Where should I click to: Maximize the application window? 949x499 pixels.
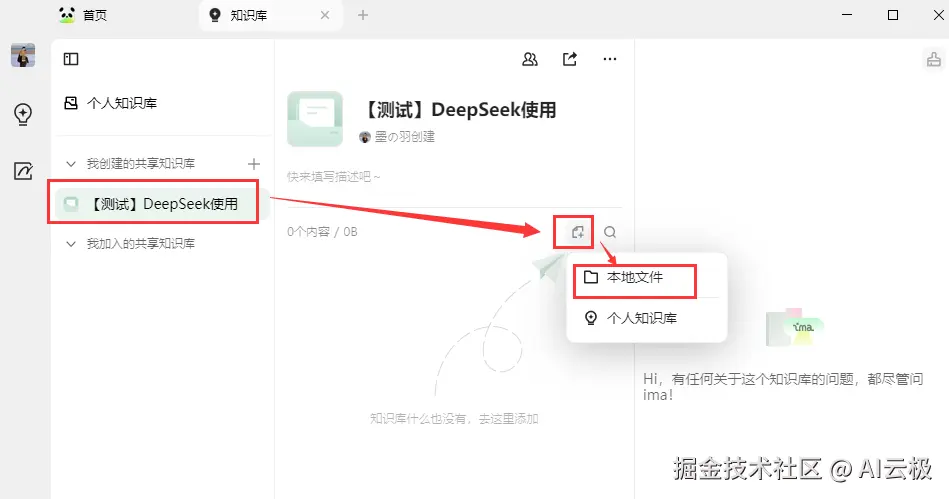(893, 15)
